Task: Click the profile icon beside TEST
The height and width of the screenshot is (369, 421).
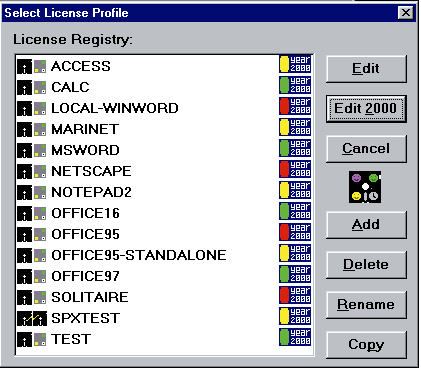Action: click(x=32, y=339)
